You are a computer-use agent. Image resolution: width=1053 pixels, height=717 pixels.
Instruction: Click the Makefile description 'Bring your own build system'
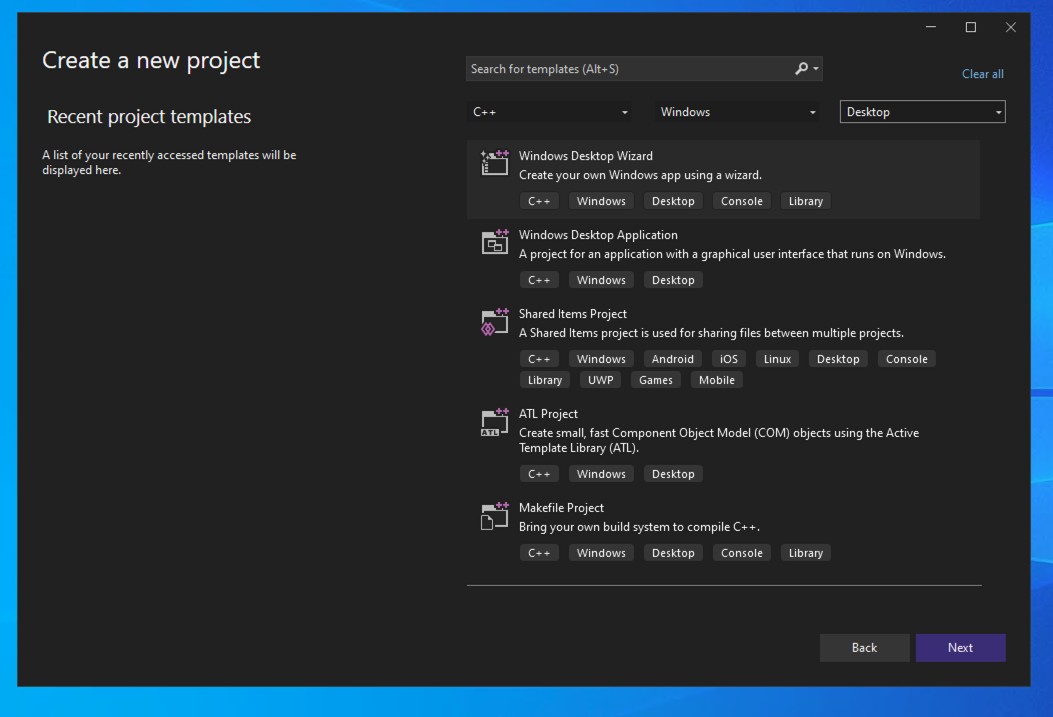click(x=639, y=527)
